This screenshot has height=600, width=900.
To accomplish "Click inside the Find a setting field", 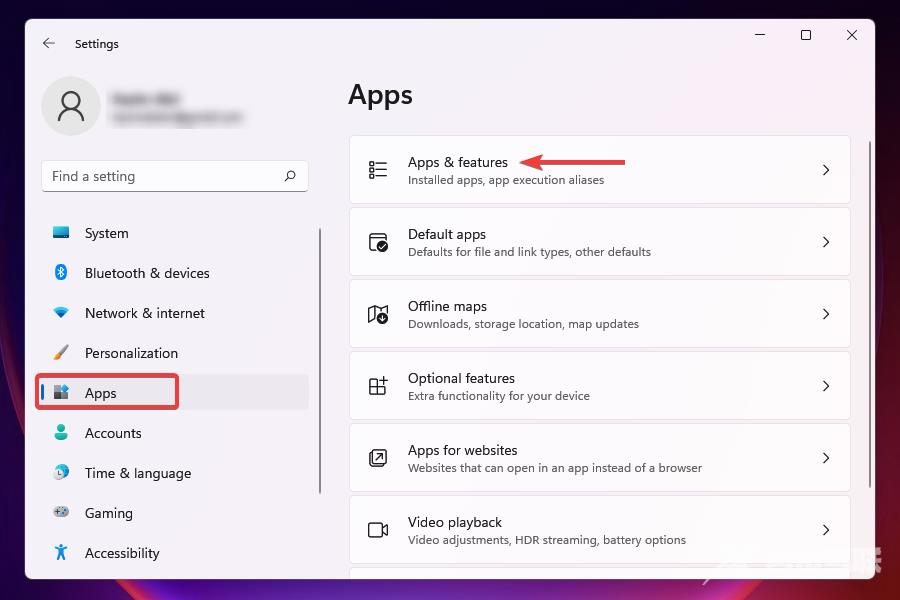I will (150, 176).
